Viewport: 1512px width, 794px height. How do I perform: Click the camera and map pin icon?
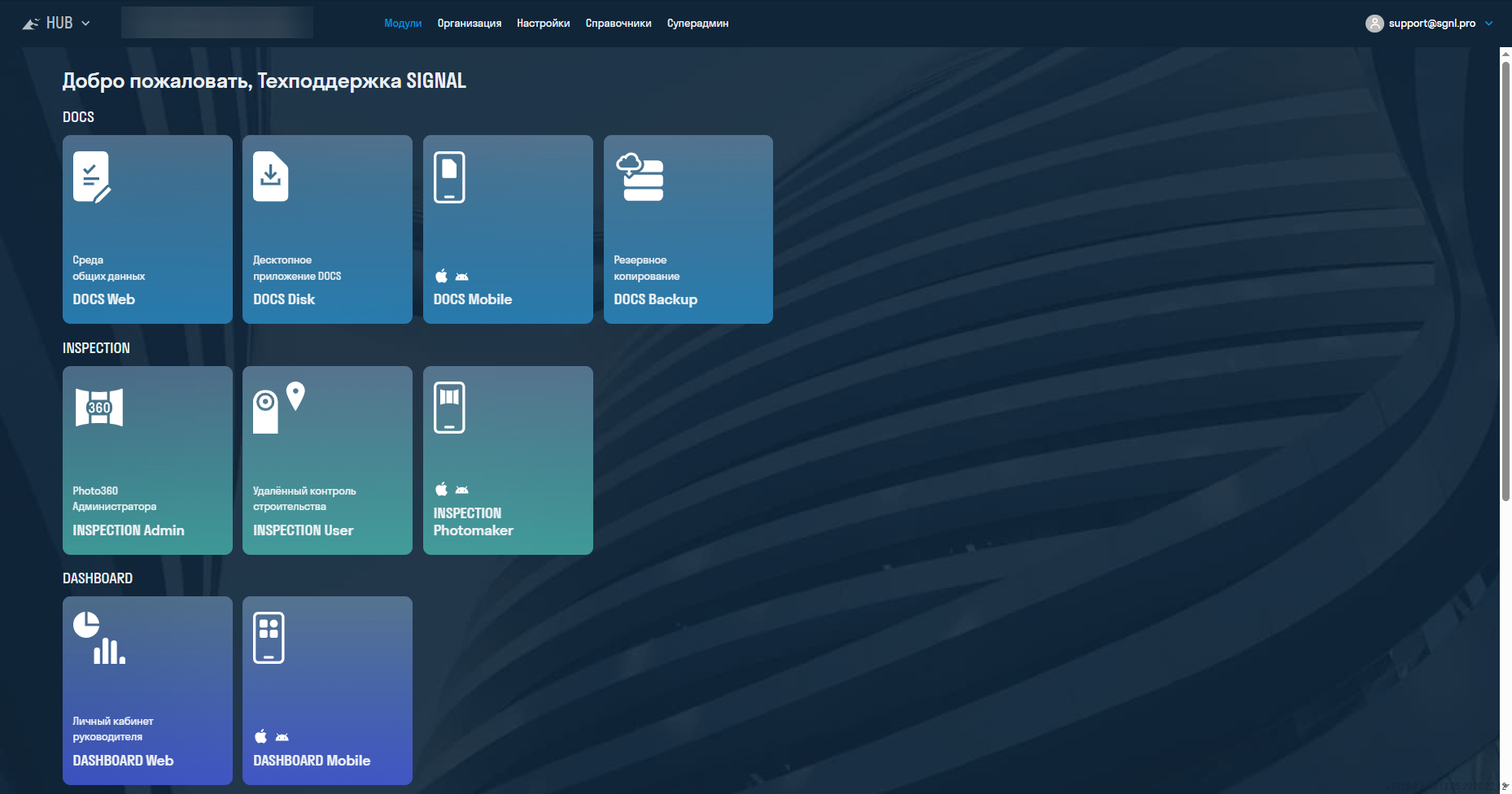pyautogui.click(x=279, y=408)
